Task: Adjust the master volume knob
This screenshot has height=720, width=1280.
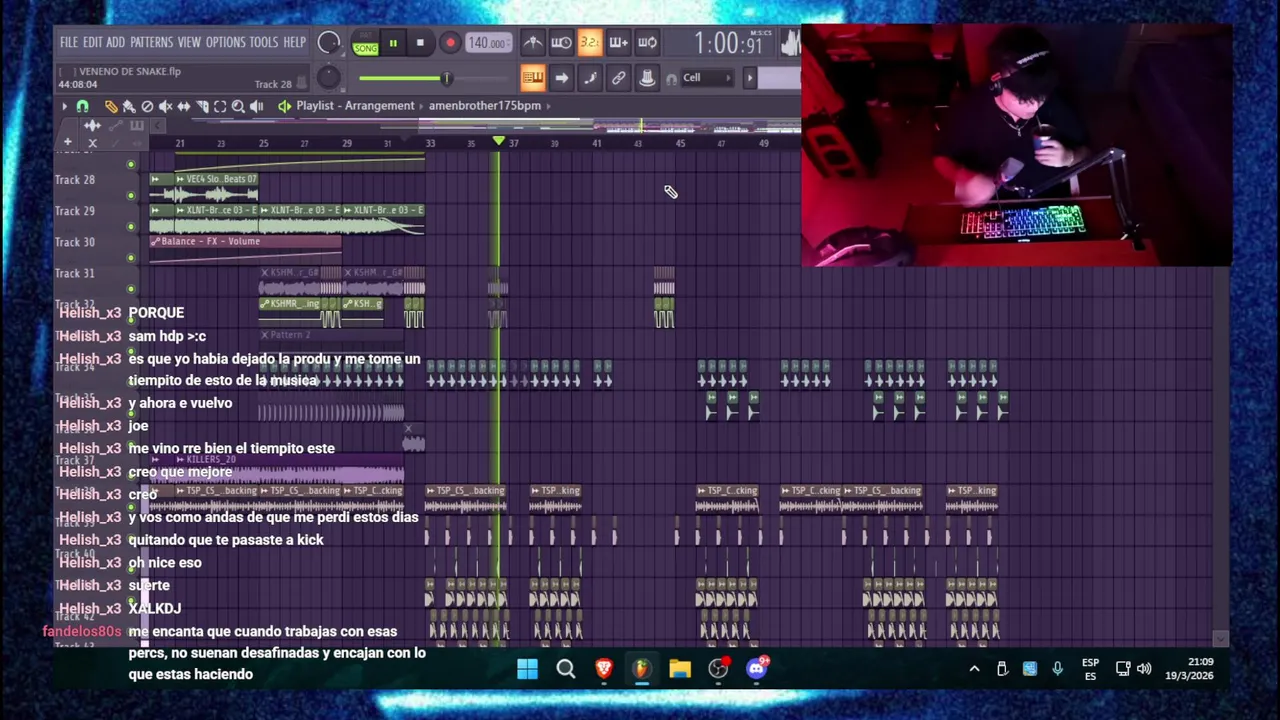Action: point(328,43)
